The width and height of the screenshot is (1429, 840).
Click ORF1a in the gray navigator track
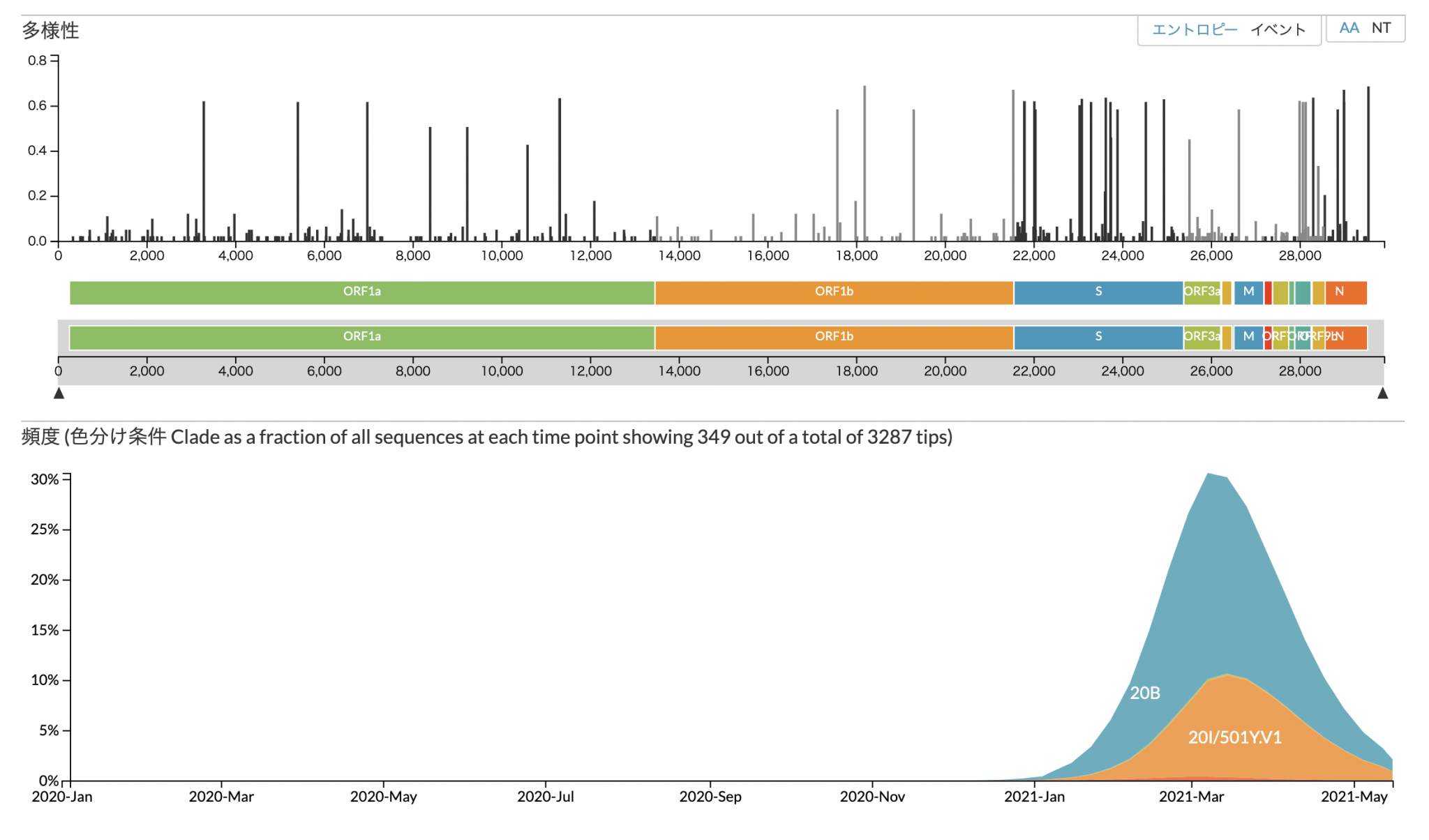[x=361, y=337]
